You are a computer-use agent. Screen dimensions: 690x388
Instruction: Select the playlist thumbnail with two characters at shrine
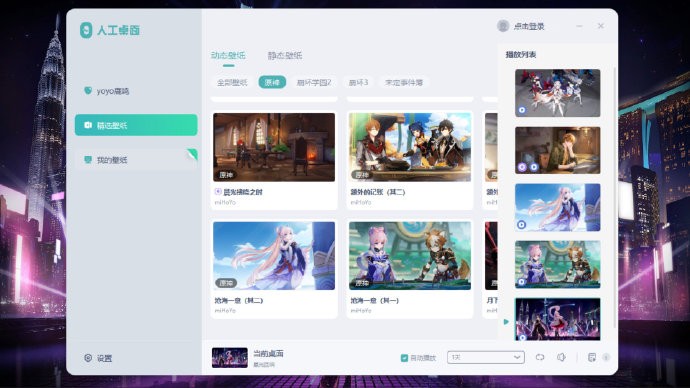558,264
